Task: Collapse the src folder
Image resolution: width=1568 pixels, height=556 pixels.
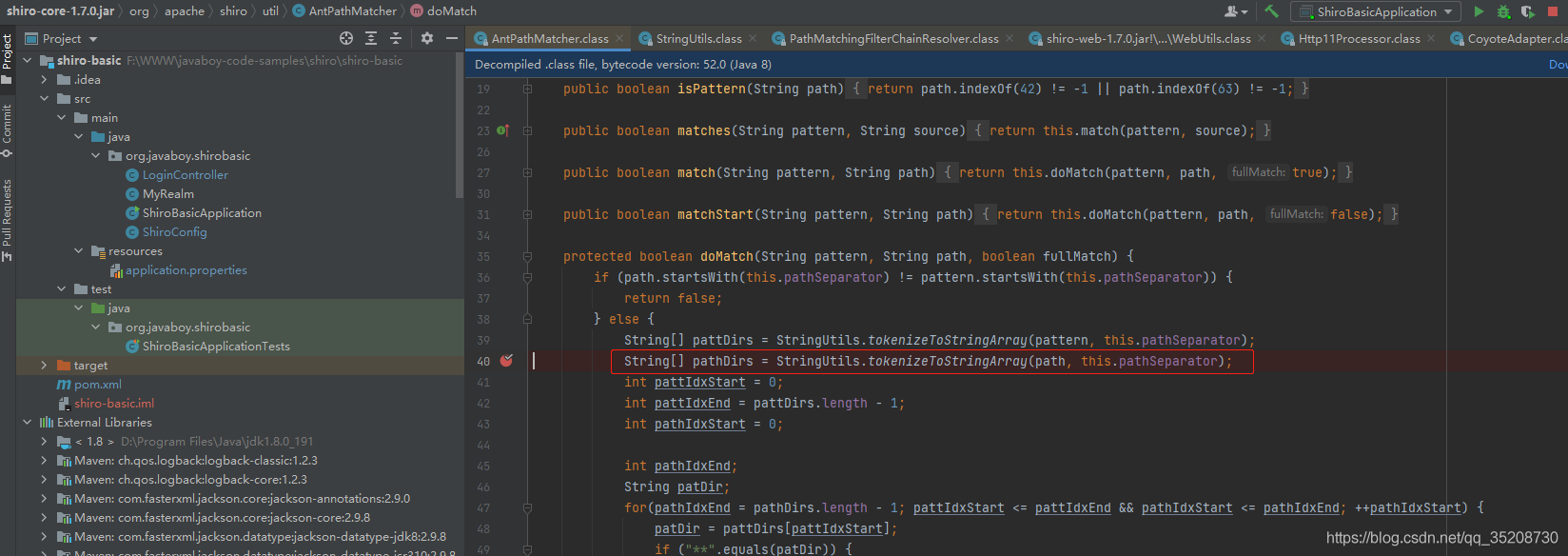Action: (44, 98)
